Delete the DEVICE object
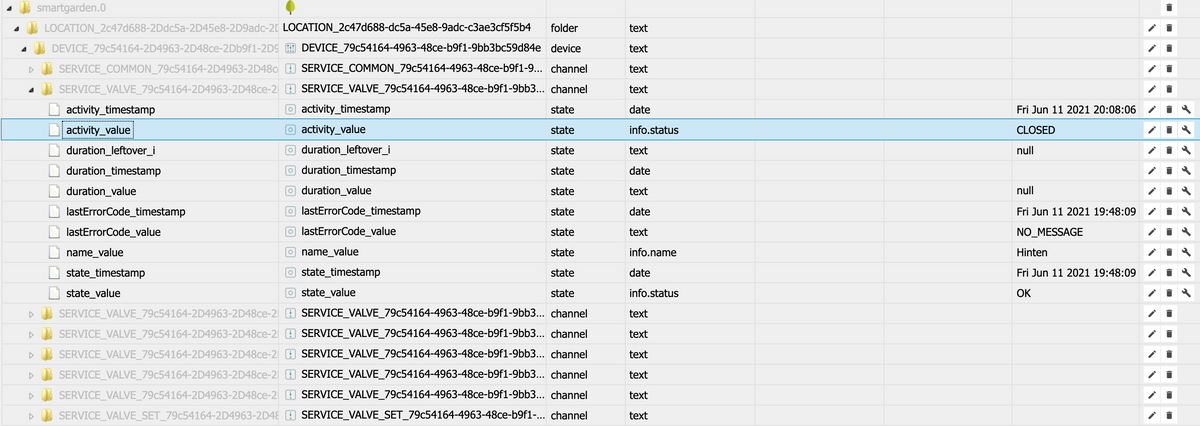 pyautogui.click(x=1168, y=49)
